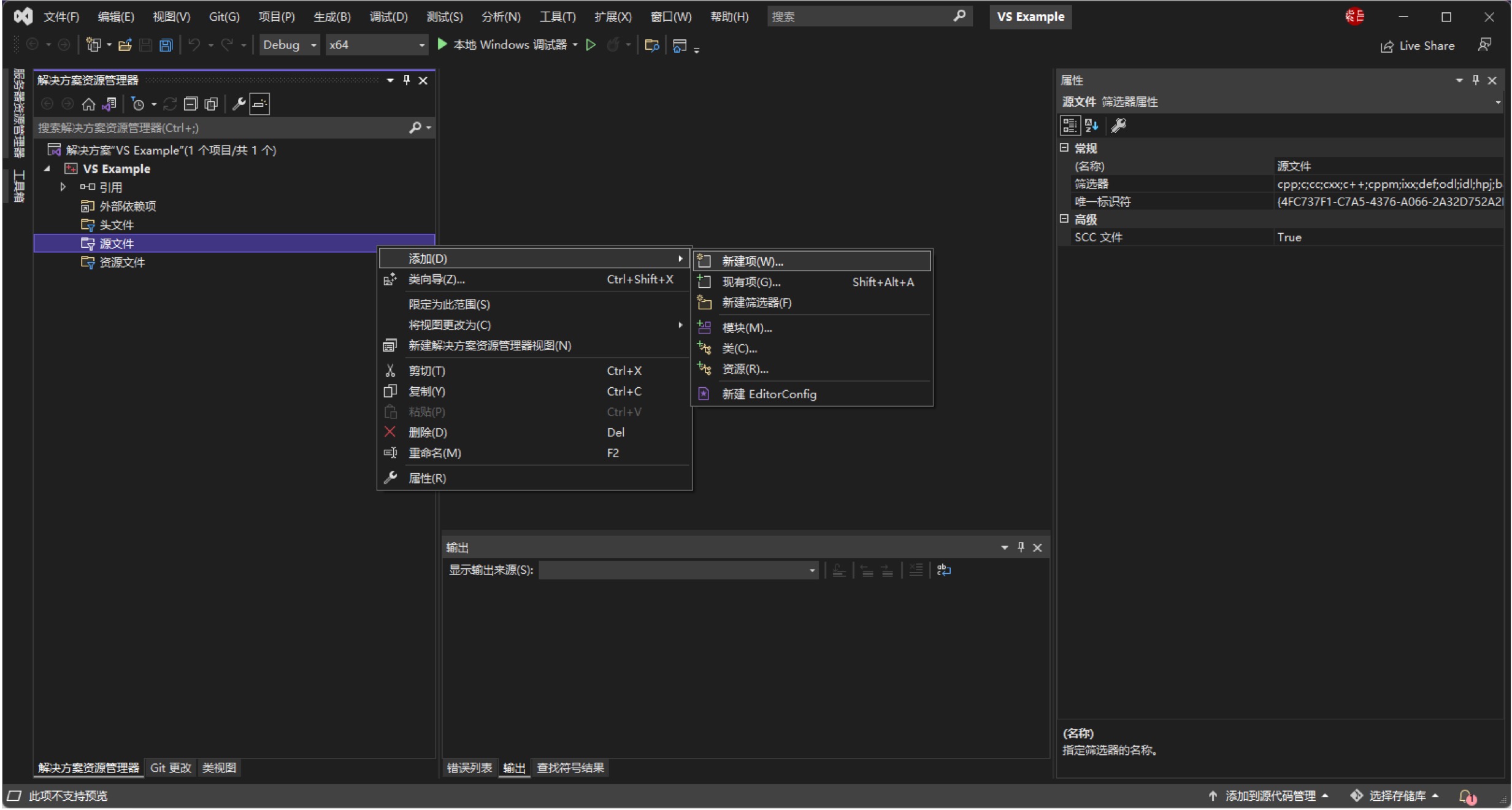Open the Debug configuration dropdown
1512x810 pixels.
290,45
